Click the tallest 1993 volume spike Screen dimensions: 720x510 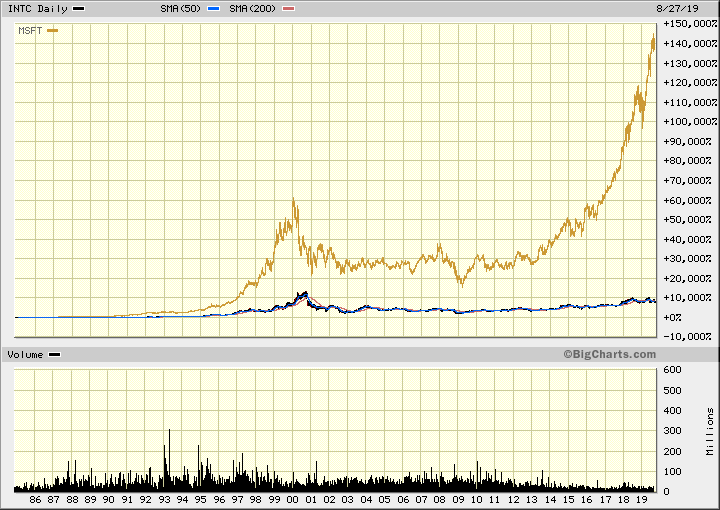tap(169, 459)
